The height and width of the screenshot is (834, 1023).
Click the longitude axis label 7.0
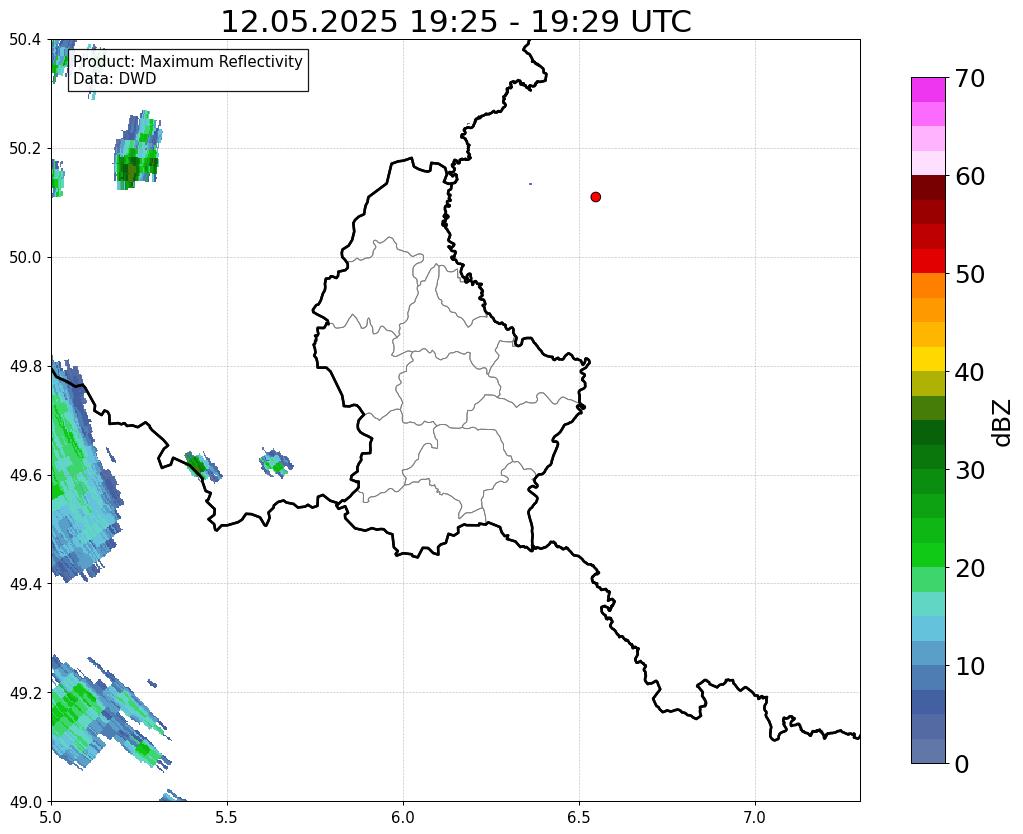click(755, 817)
